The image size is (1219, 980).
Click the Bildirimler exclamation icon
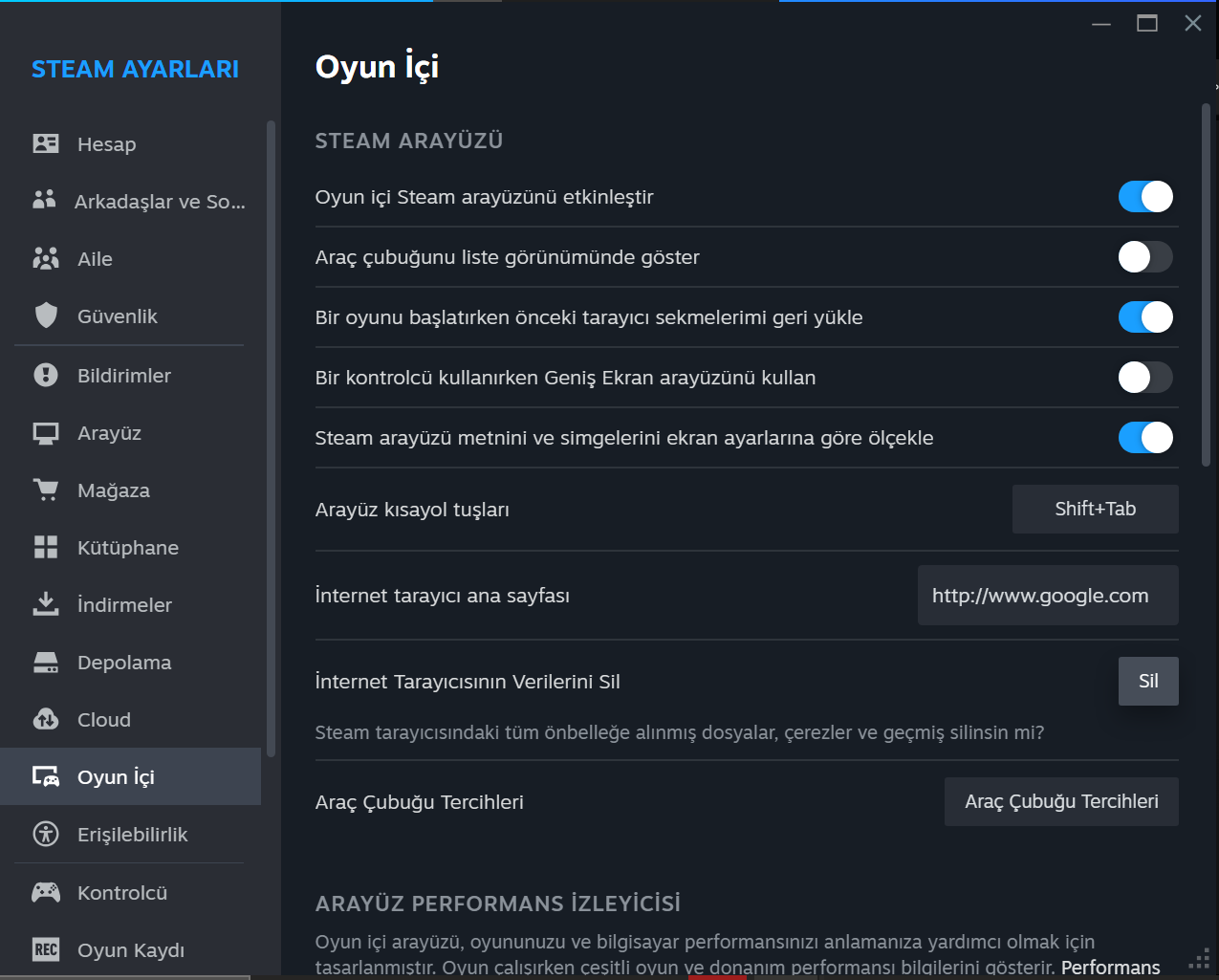click(46, 375)
